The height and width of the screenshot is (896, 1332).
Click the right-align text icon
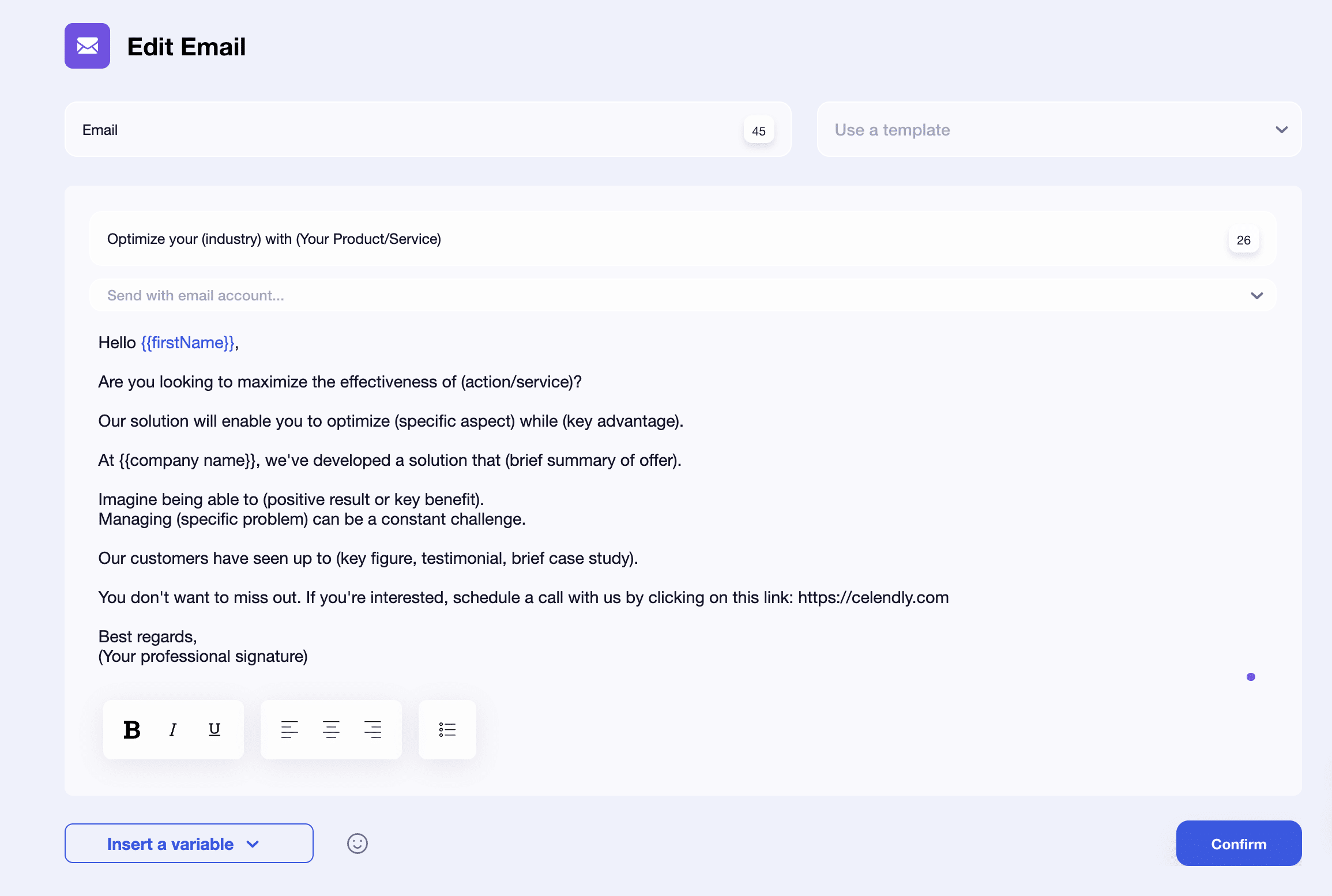pos(374,729)
